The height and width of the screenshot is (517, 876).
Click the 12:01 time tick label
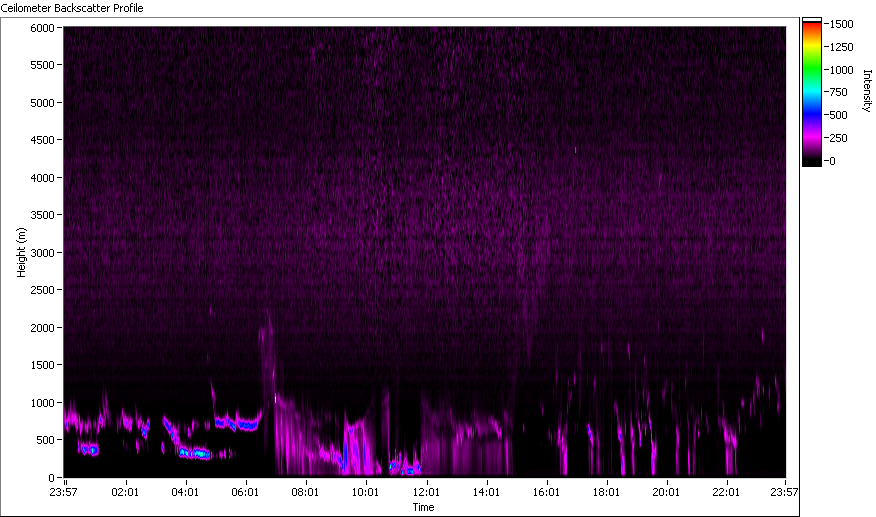[426, 492]
